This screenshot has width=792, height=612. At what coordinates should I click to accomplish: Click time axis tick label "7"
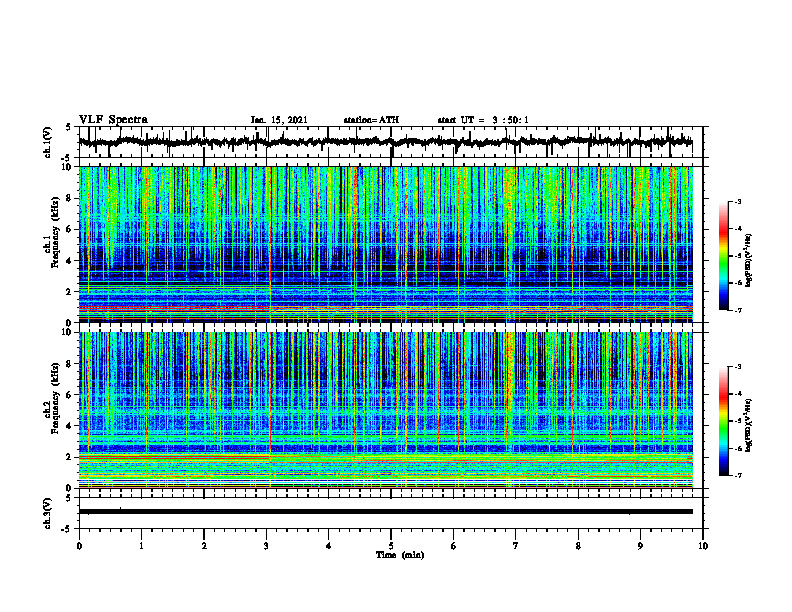pos(516,546)
